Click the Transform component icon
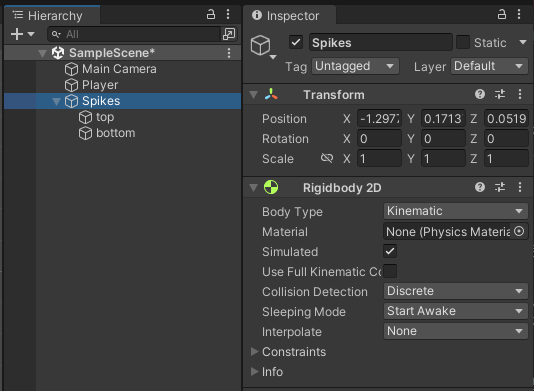The height and width of the screenshot is (391, 534). [271, 94]
